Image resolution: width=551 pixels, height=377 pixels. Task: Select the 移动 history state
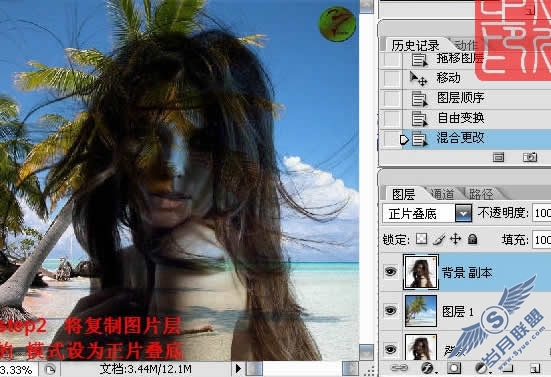point(477,78)
